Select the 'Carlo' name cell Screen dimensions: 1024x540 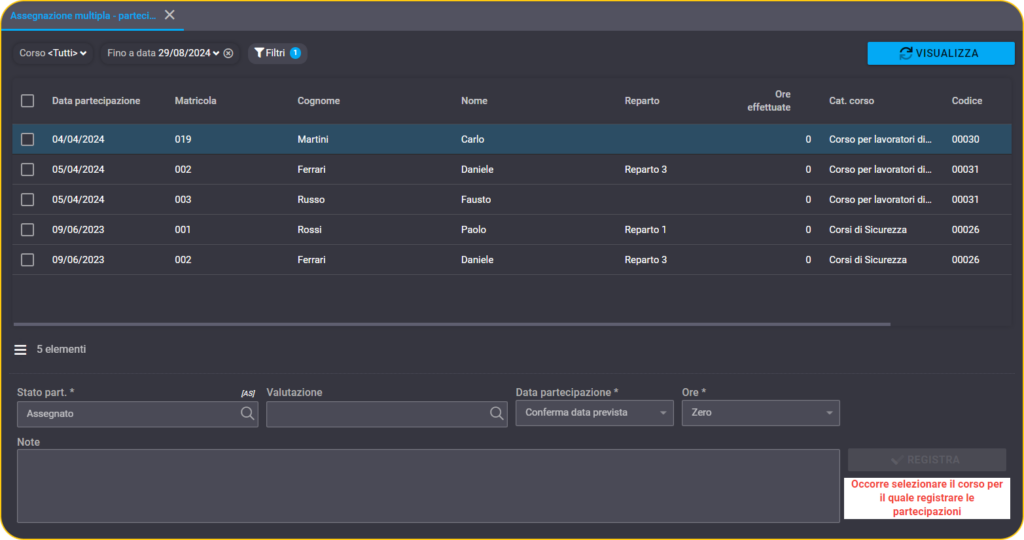coord(472,139)
